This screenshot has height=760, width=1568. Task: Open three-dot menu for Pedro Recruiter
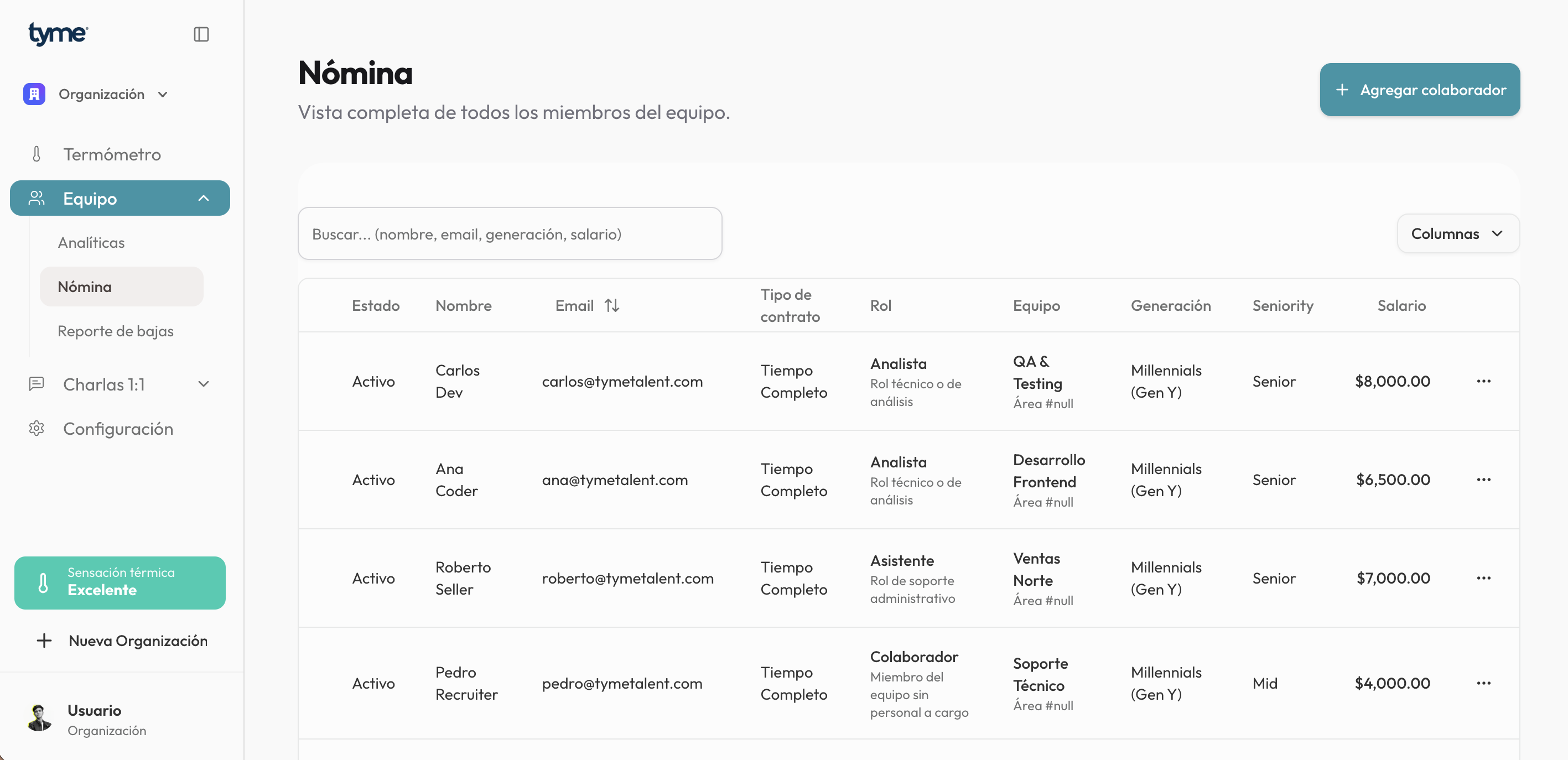click(1483, 683)
